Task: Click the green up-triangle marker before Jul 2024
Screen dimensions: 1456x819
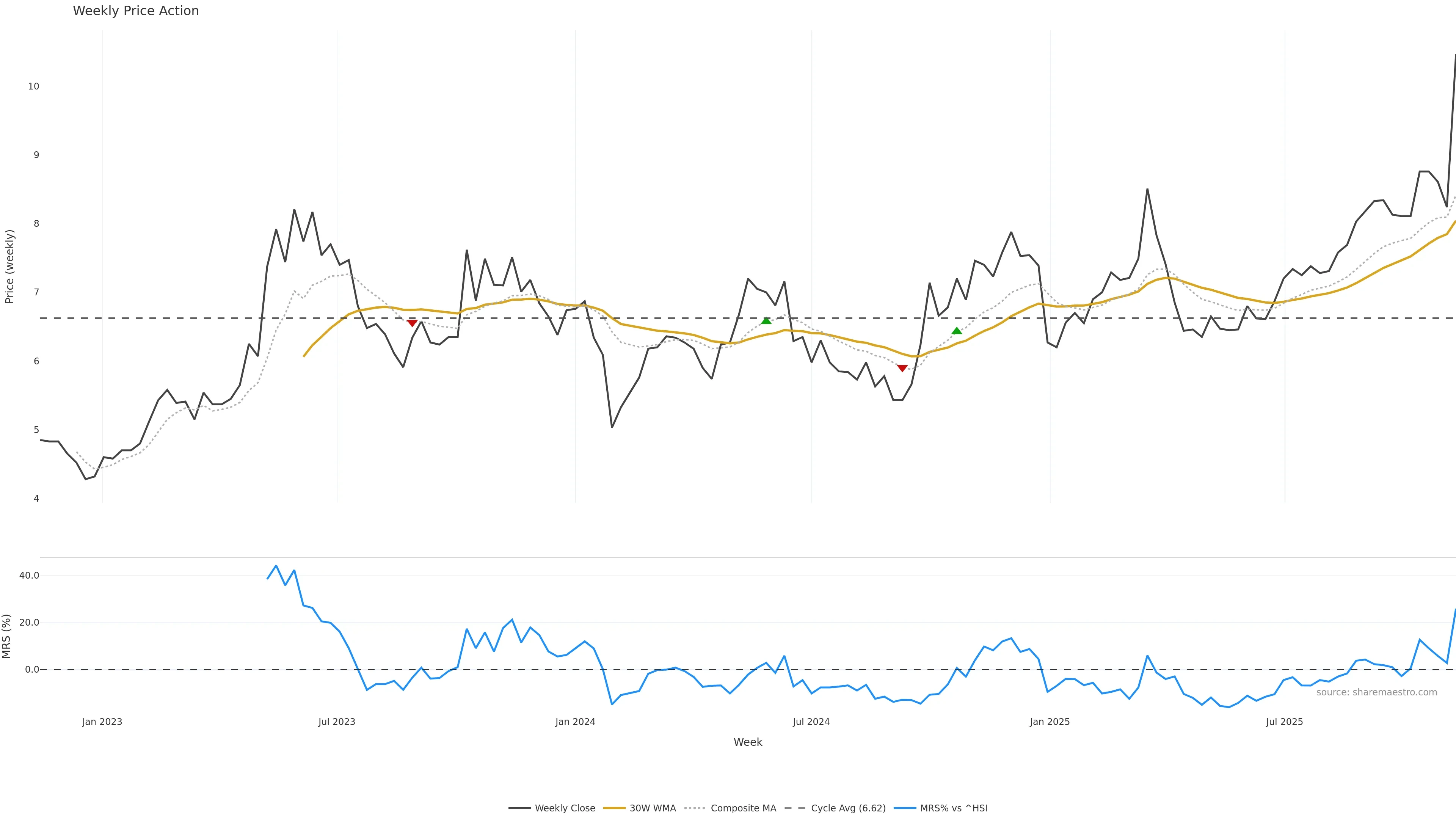Action: click(x=766, y=321)
